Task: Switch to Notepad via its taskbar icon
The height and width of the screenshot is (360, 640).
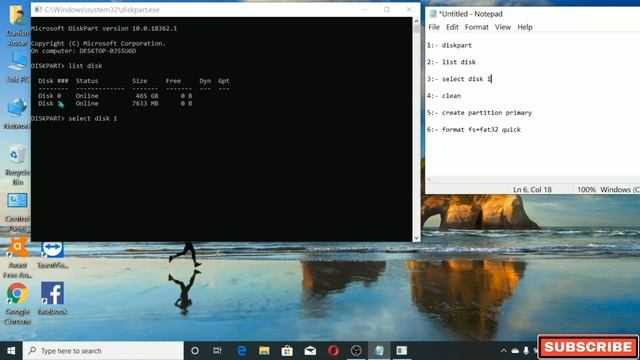Action: pos(379,351)
